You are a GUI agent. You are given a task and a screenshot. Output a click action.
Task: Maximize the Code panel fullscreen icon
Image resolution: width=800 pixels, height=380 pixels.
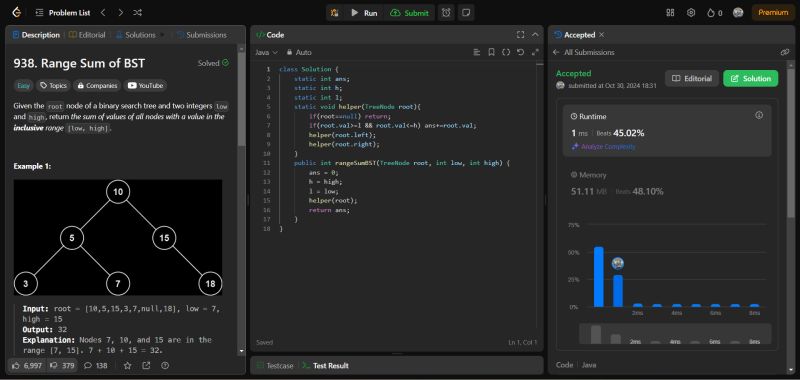click(x=520, y=35)
